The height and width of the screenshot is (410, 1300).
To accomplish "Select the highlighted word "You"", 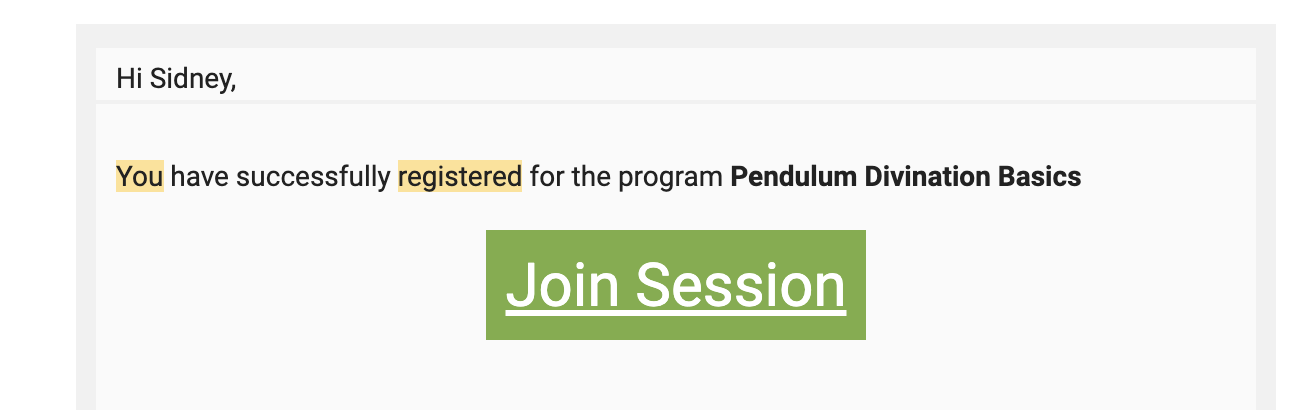I will pyautogui.click(x=140, y=177).
